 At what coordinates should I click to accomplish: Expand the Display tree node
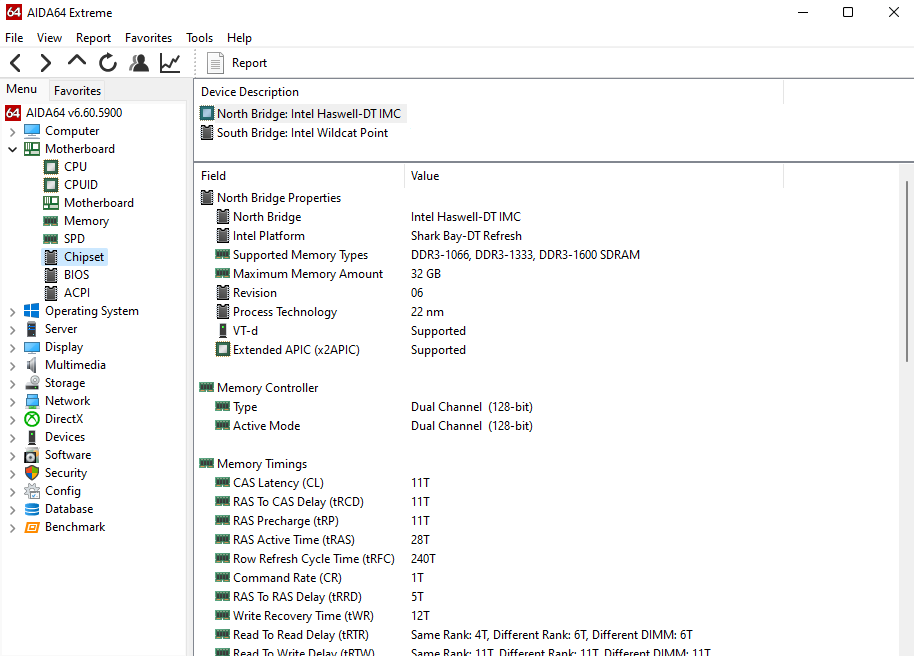12,348
